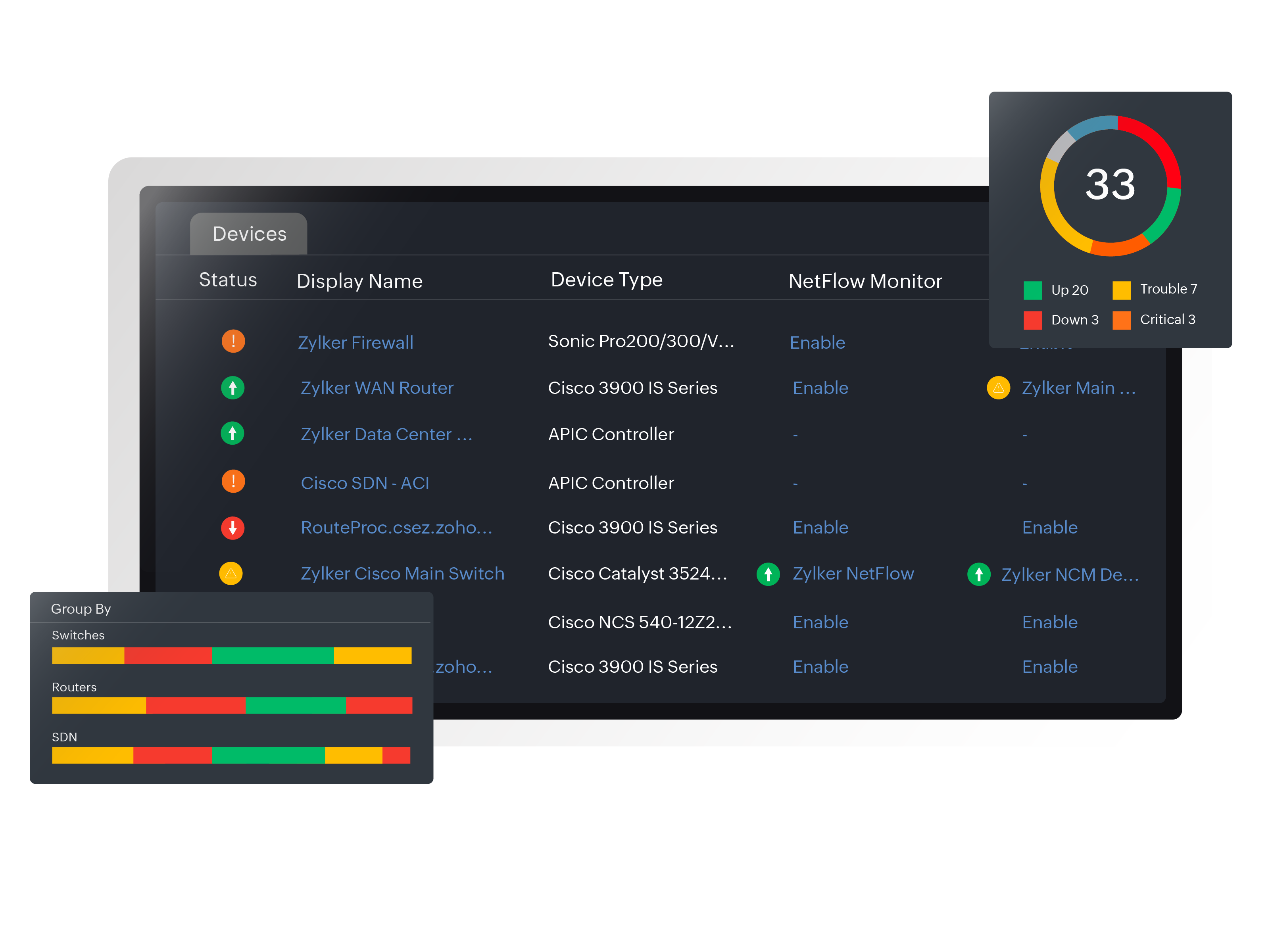Click the green up-status icon for Zylker WAN Router
The height and width of the screenshot is (952, 1270).
(232, 388)
